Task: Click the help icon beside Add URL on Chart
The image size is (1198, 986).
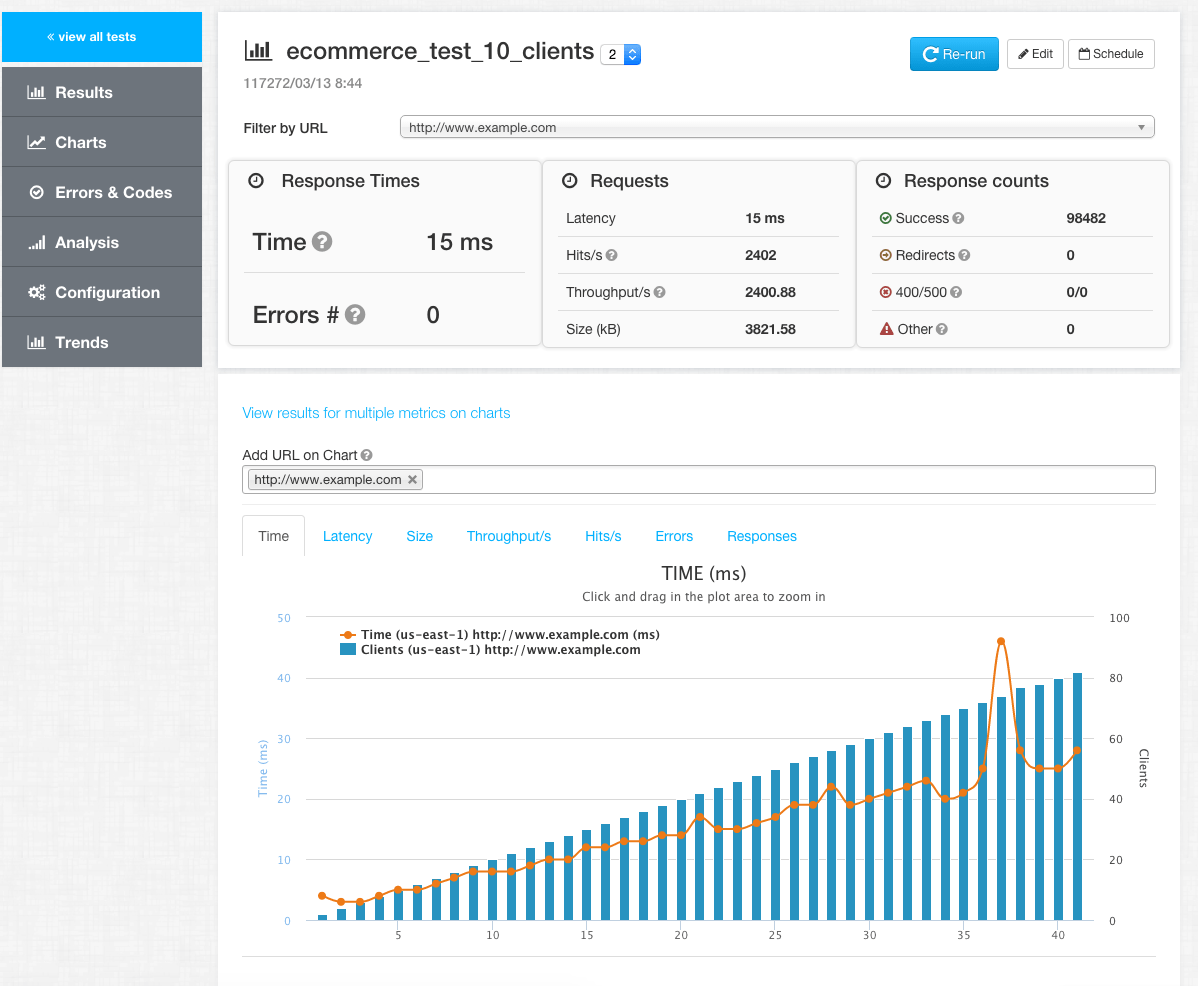Action: point(367,455)
